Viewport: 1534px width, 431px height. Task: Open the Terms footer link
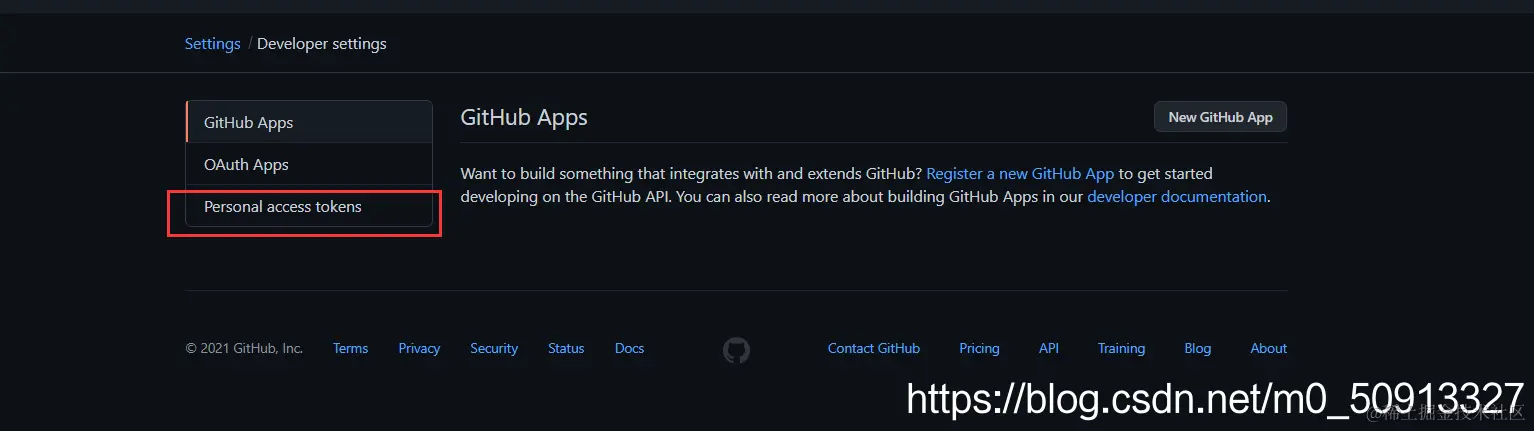pos(351,348)
